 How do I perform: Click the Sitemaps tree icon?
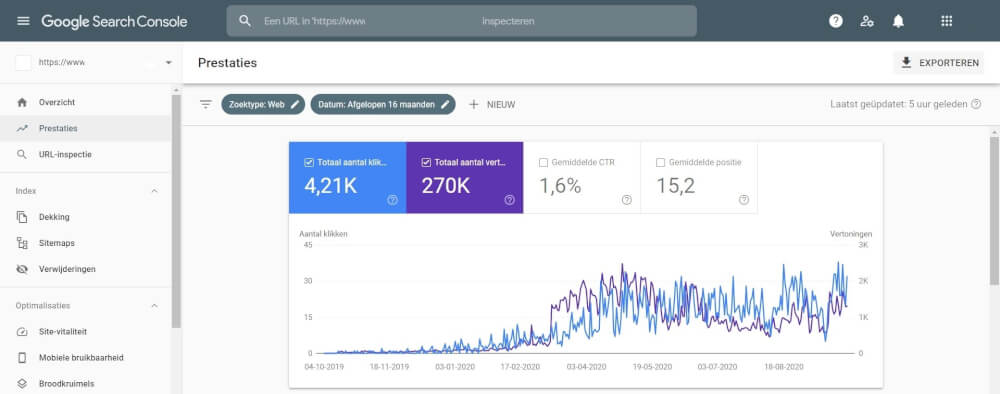[22, 243]
